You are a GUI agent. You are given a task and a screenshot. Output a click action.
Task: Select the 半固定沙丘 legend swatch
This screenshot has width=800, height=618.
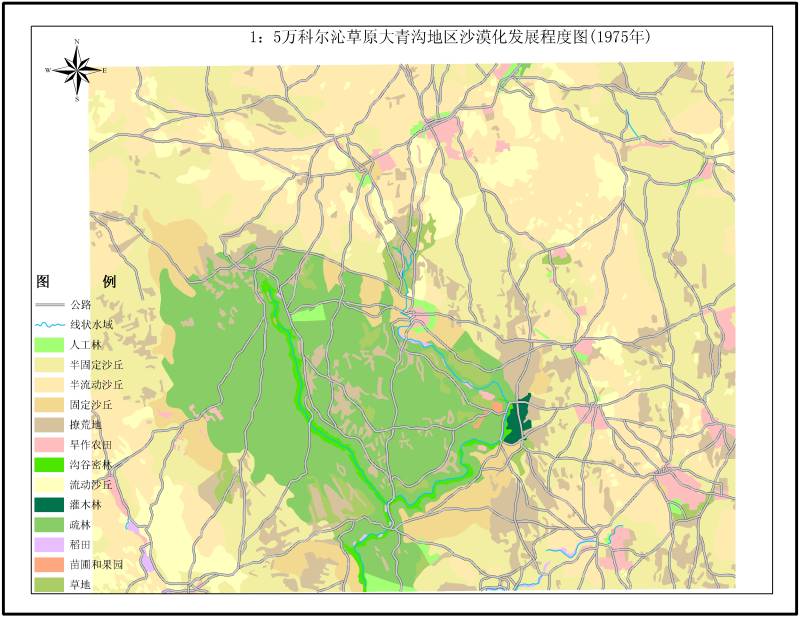pos(50,365)
